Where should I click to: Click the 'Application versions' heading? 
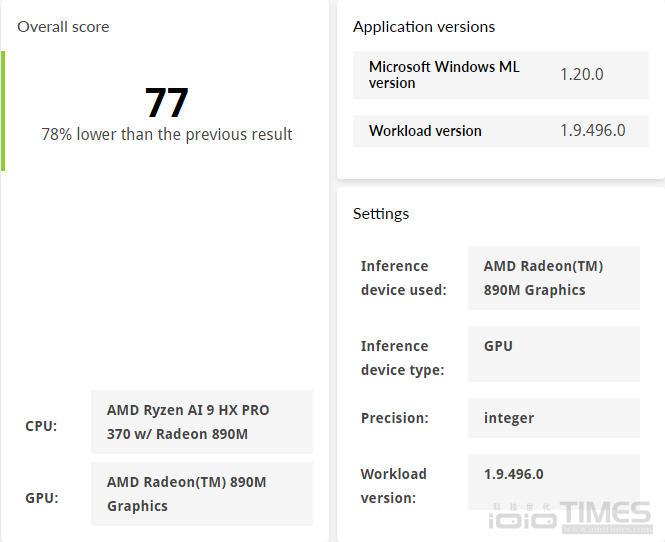point(424,27)
